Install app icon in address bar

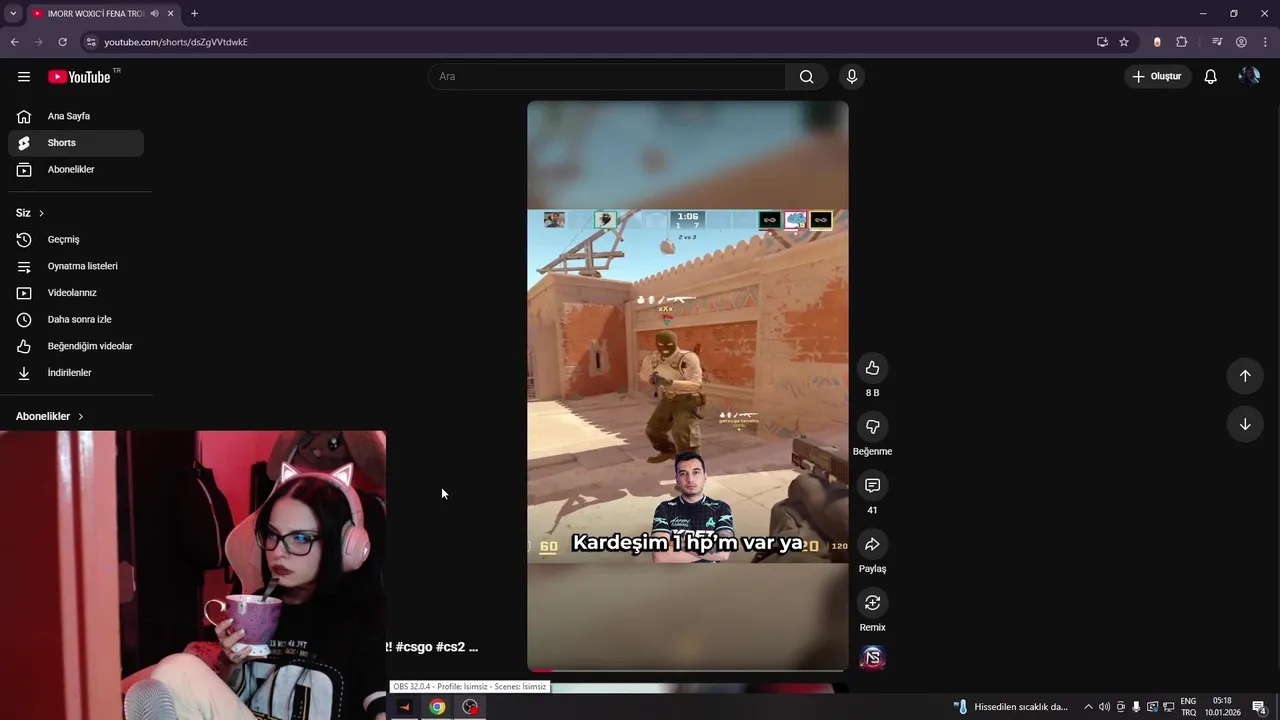coord(1102,42)
